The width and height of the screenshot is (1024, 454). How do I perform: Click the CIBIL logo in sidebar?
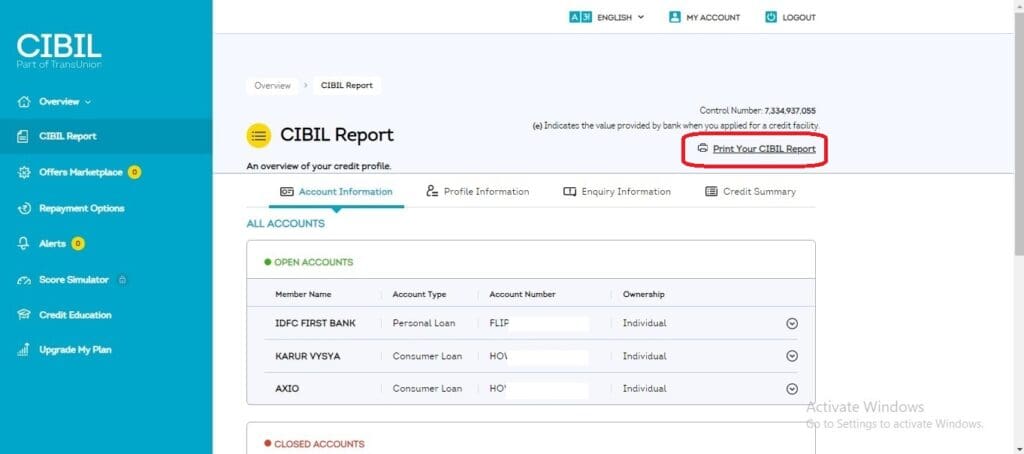59,51
